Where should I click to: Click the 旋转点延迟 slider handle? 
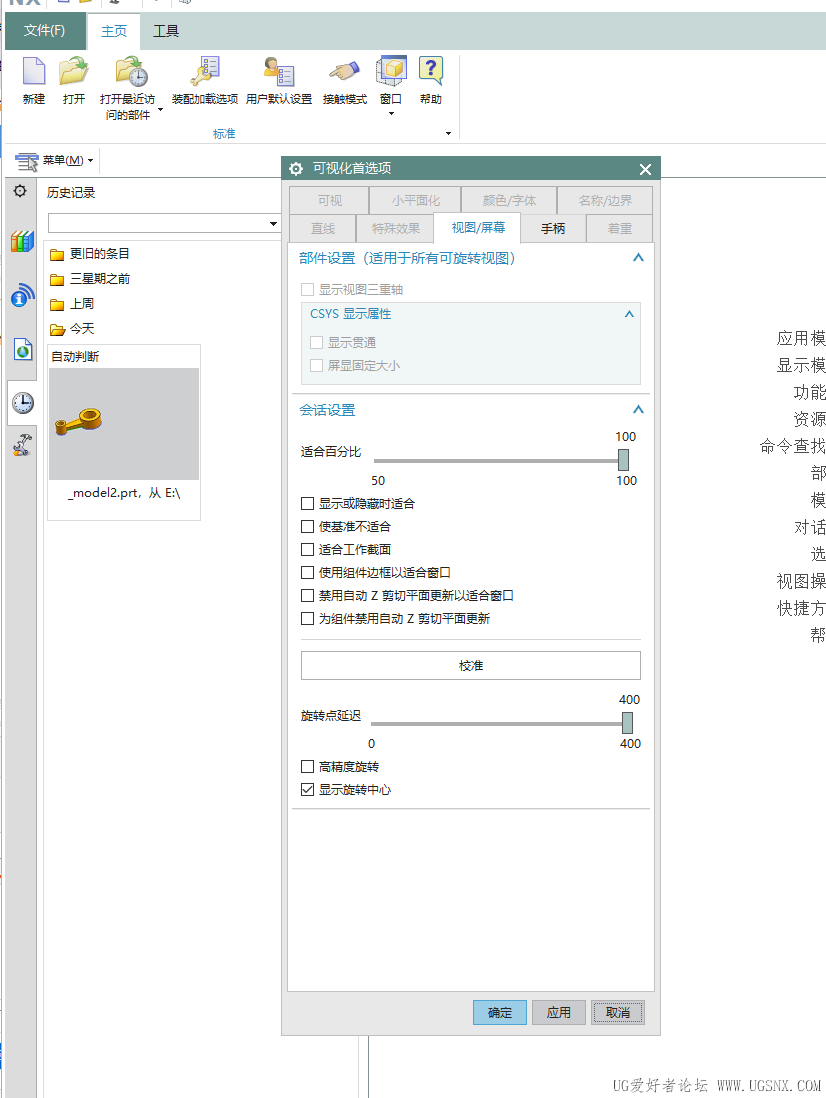click(628, 723)
